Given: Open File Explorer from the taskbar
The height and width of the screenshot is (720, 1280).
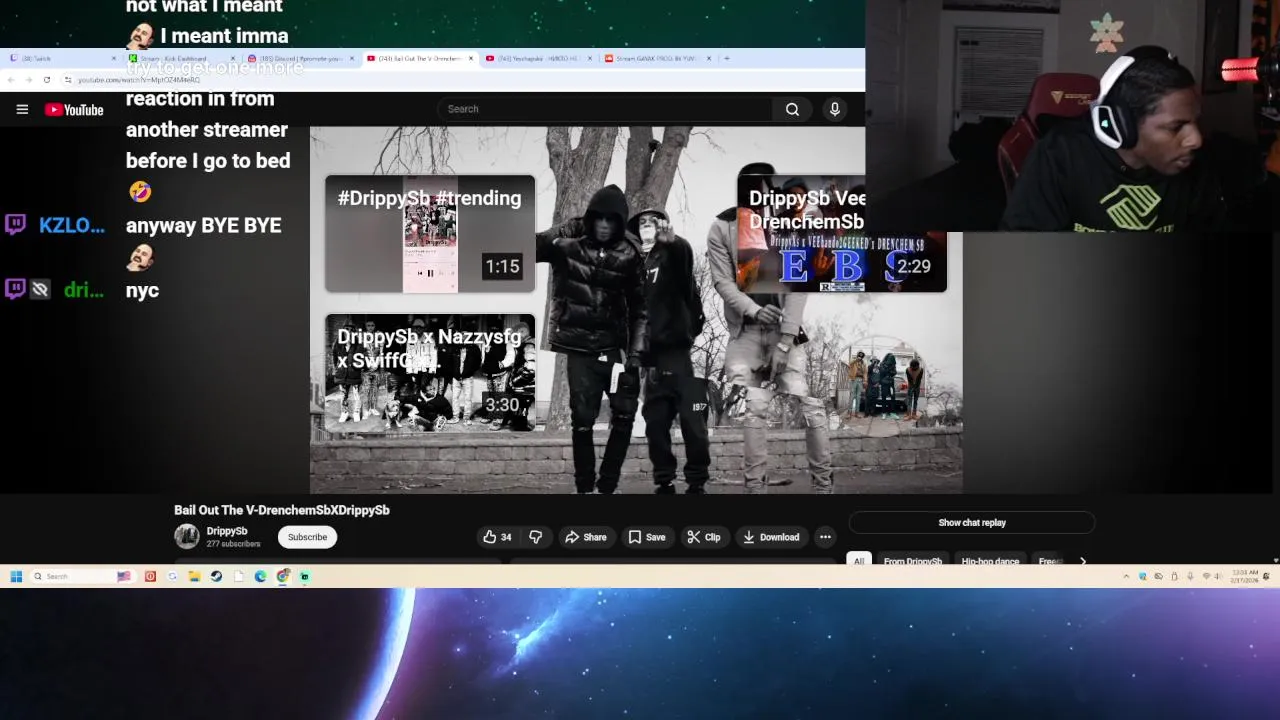Looking at the screenshot, I should (x=194, y=576).
